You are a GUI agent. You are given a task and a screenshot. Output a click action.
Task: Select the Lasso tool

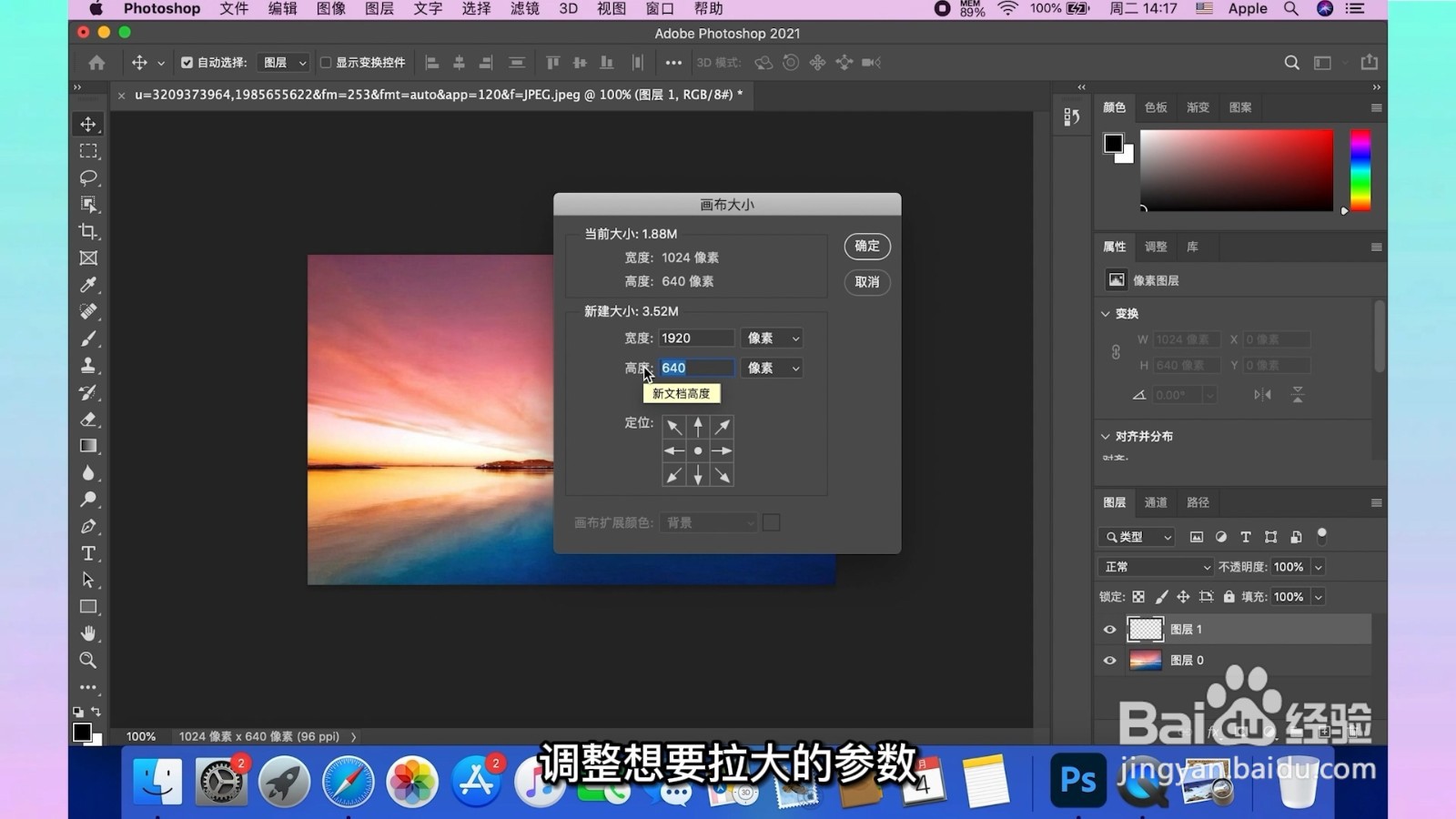pos(88,177)
